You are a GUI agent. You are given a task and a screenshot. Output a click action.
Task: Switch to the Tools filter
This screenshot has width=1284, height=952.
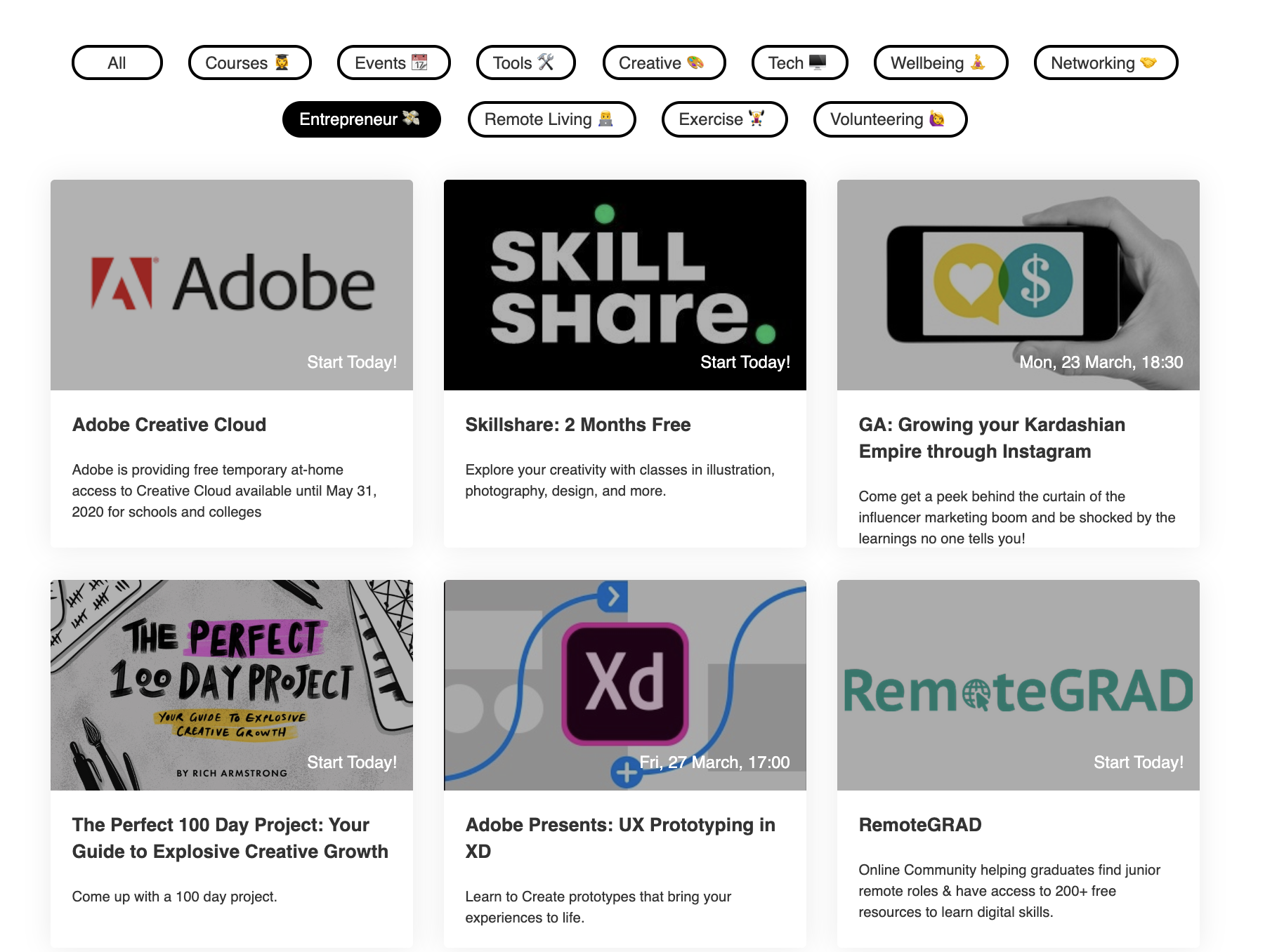(525, 63)
